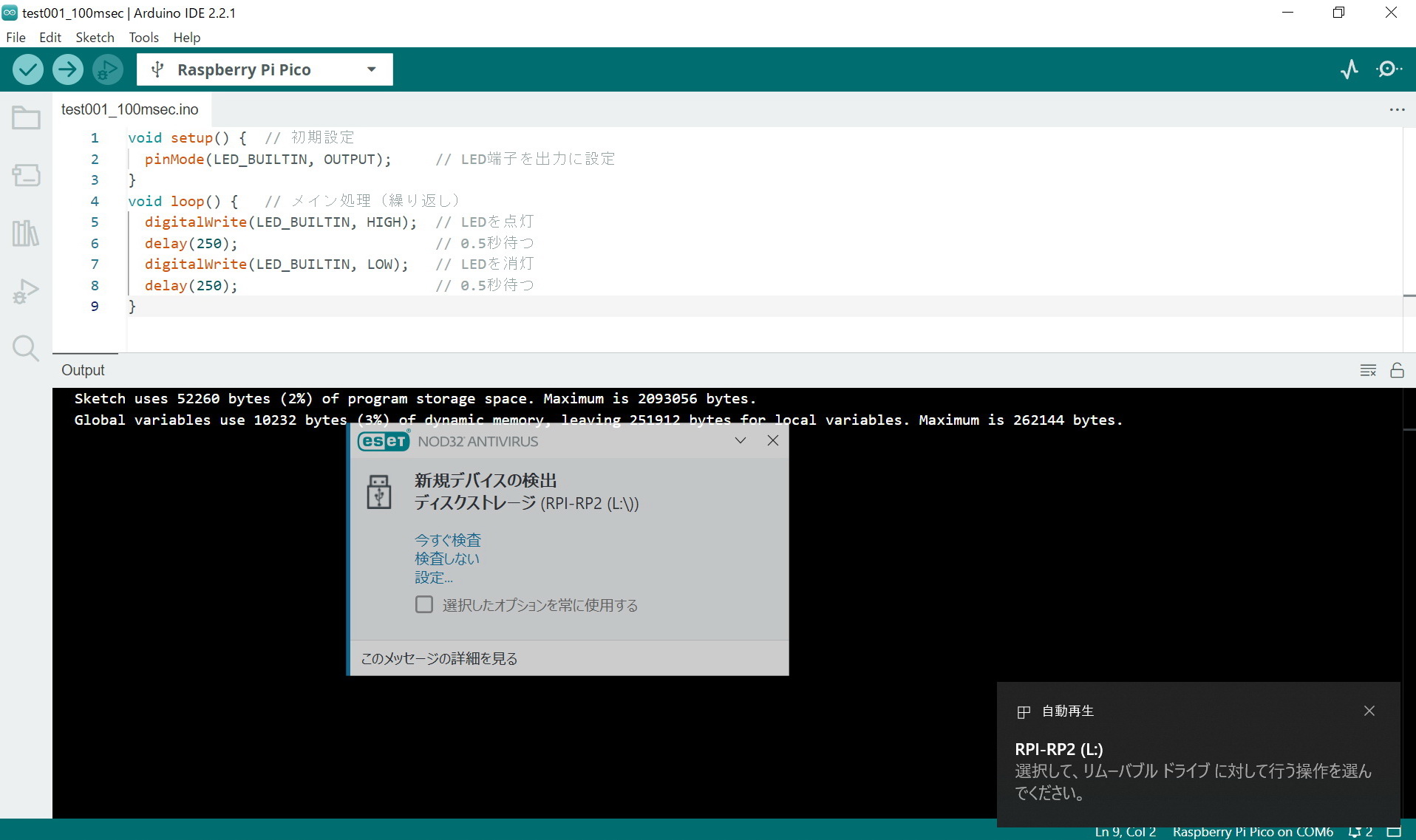The width and height of the screenshot is (1416, 840).
Task: Click the Global variables use 10232 bytes line
Action: pos(598,420)
